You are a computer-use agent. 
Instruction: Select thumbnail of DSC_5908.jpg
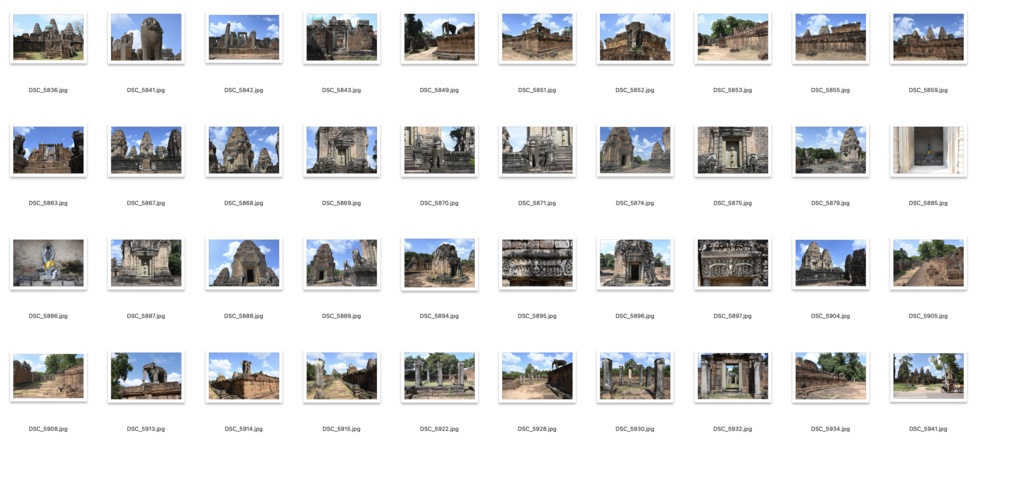(x=48, y=376)
